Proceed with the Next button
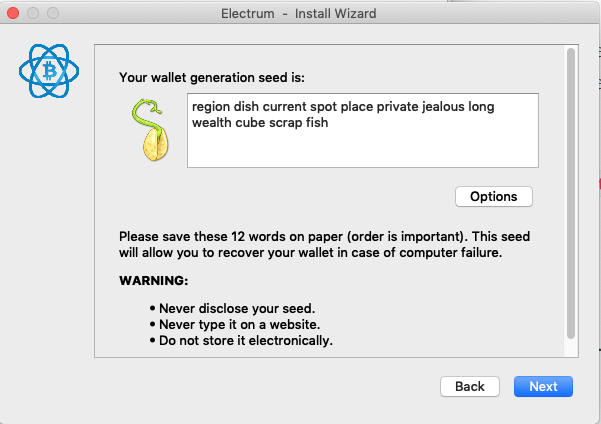 (x=543, y=386)
